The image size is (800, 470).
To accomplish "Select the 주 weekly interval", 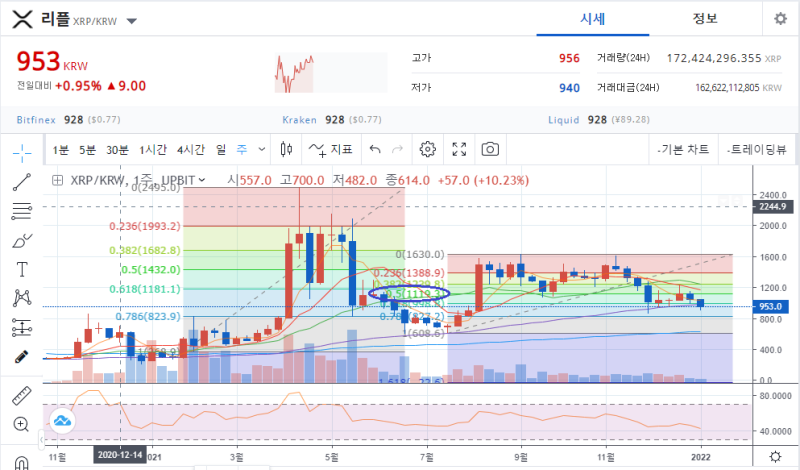I will coord(242,150).
